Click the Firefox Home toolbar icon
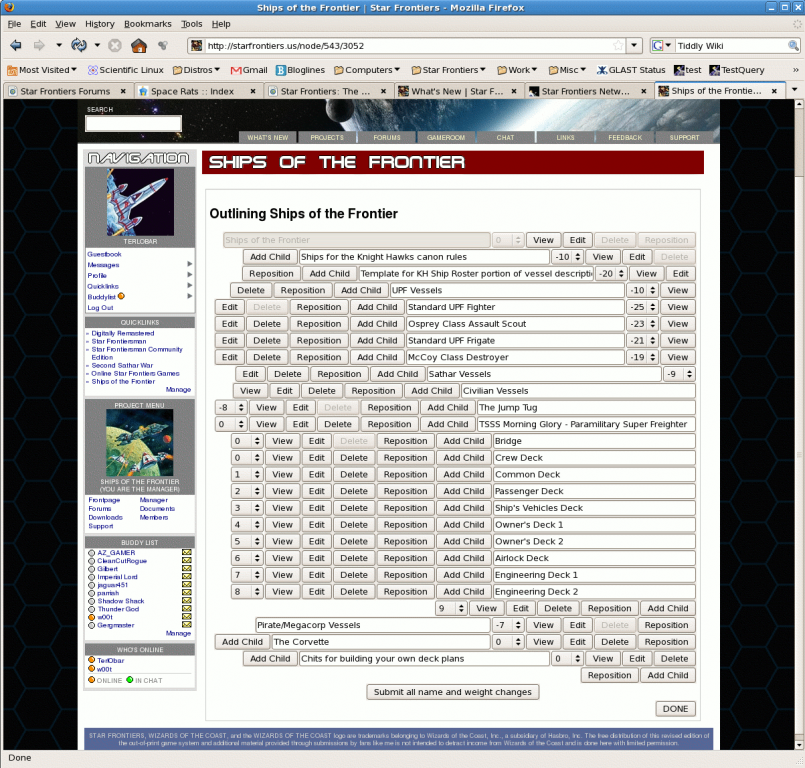 [x=138, y=46]
